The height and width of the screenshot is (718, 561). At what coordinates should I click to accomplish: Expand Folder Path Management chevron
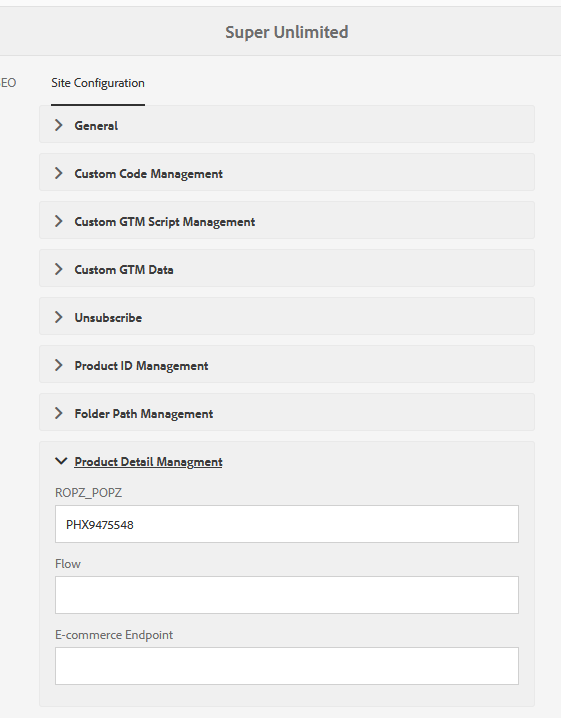[59, 413]
